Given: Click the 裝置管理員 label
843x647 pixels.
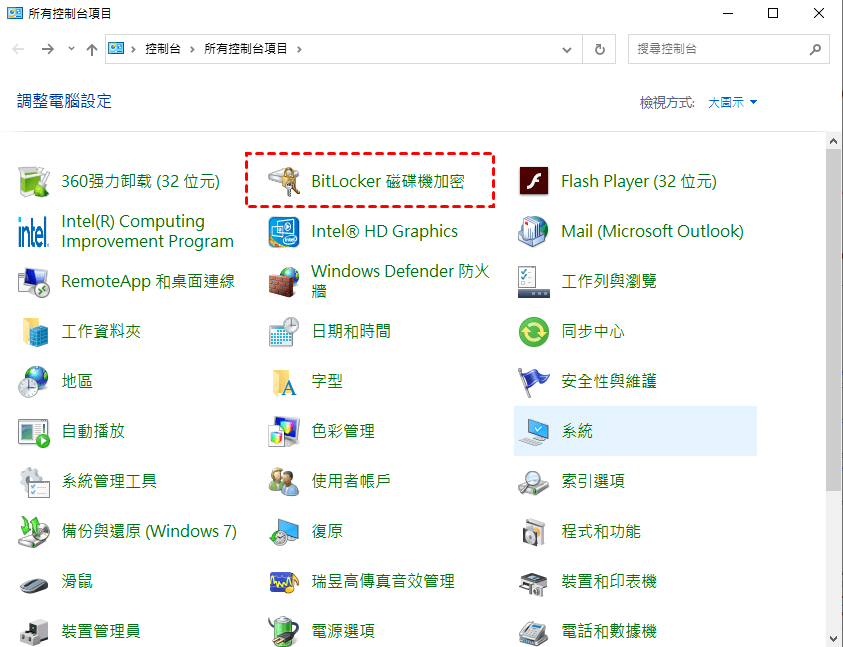Looking at the screenshot, I should [x=101, y=630].
